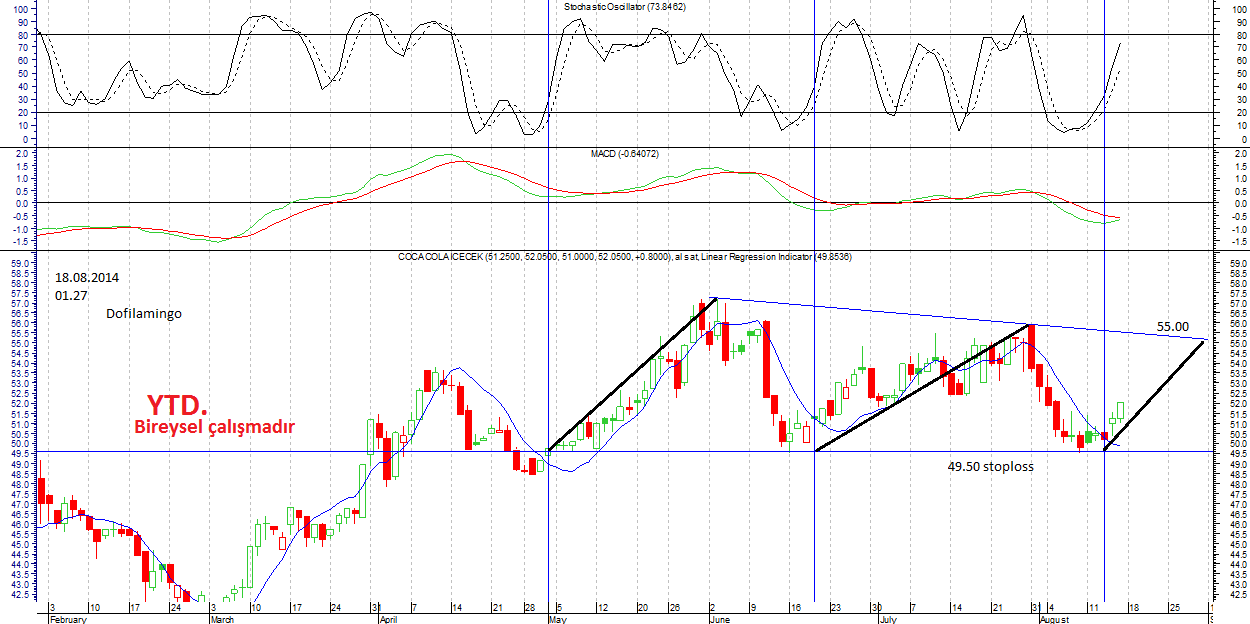
Task: Click the purple marker on August candle
Action: coord(1104,436)
